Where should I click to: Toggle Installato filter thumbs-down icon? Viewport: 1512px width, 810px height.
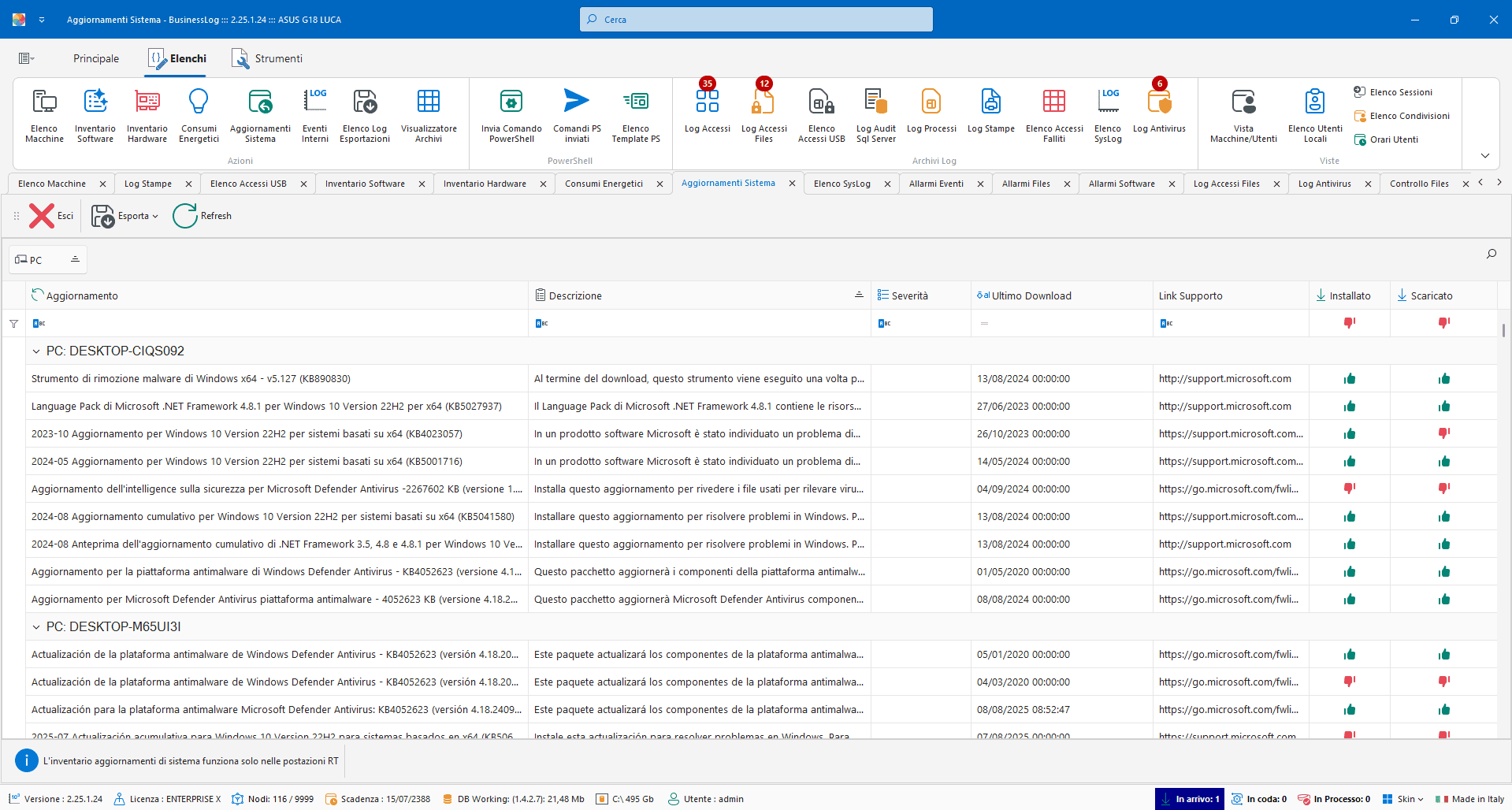coord(1349,323)
